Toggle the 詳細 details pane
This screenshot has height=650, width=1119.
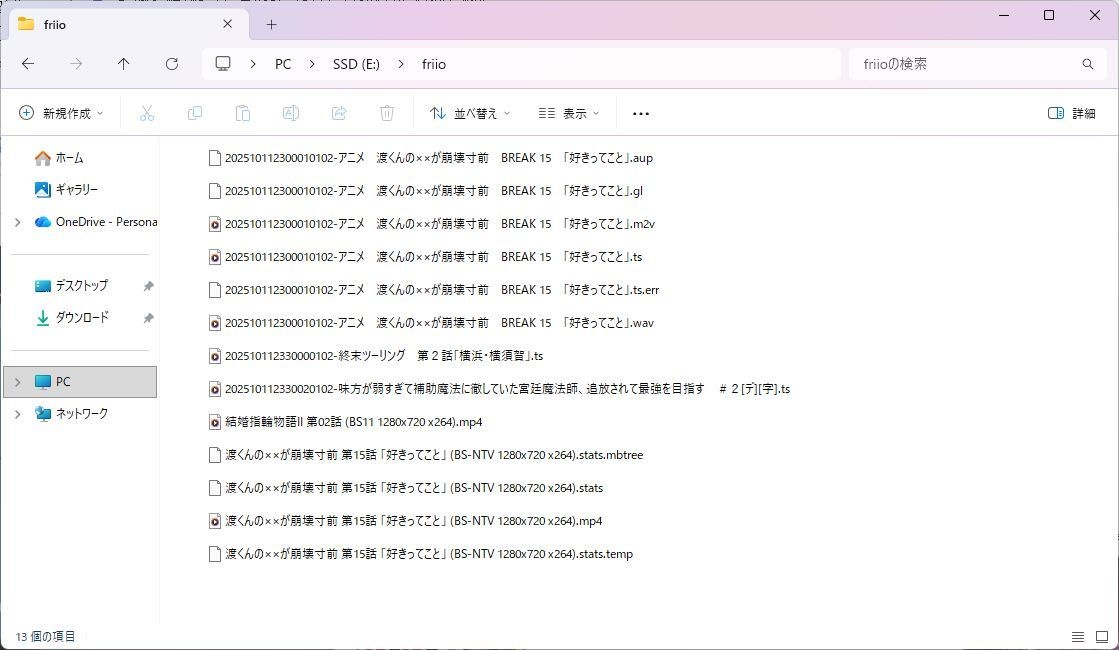click(x=1071, y=114)
